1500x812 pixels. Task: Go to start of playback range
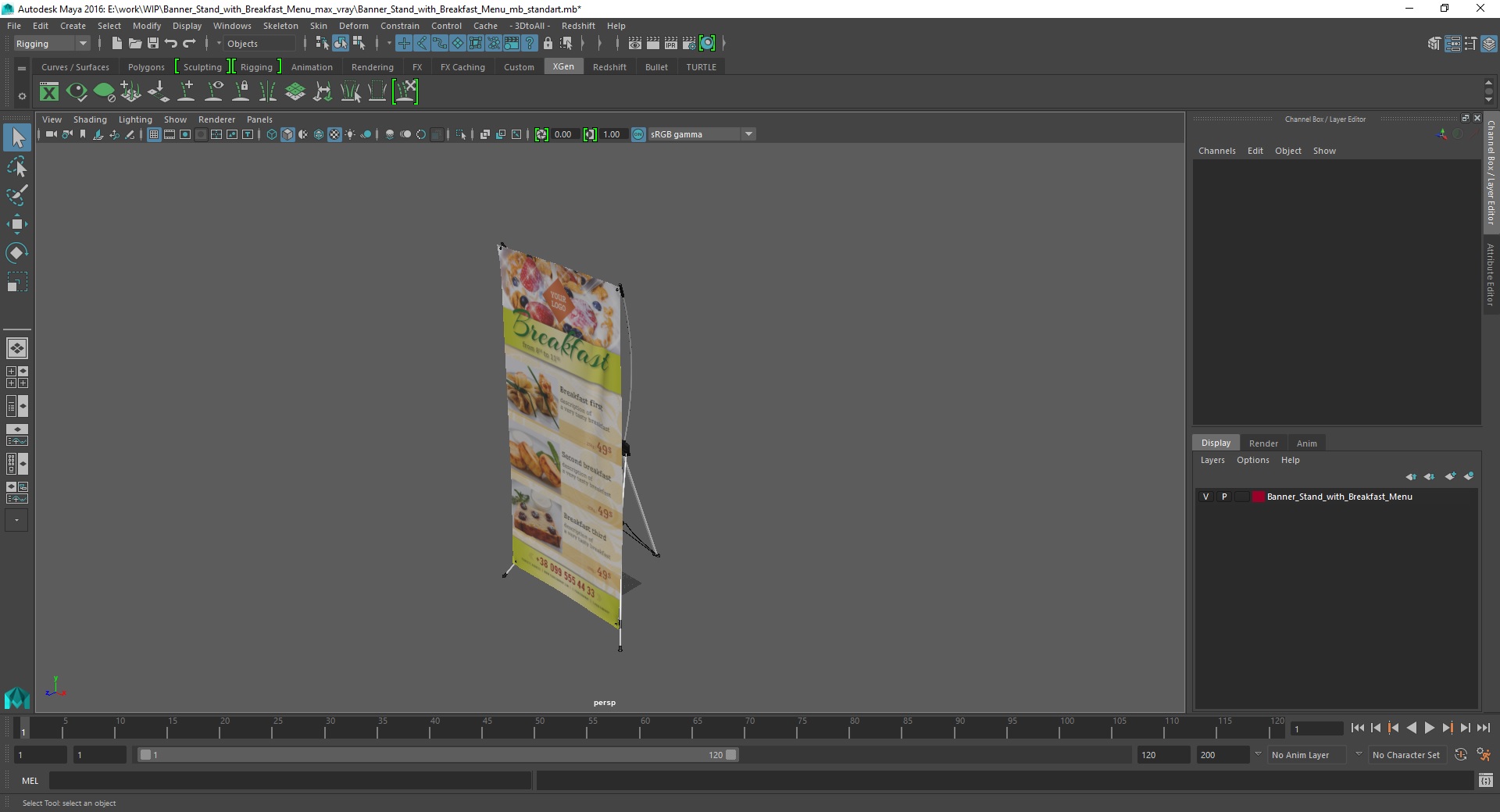point(1357,728)
